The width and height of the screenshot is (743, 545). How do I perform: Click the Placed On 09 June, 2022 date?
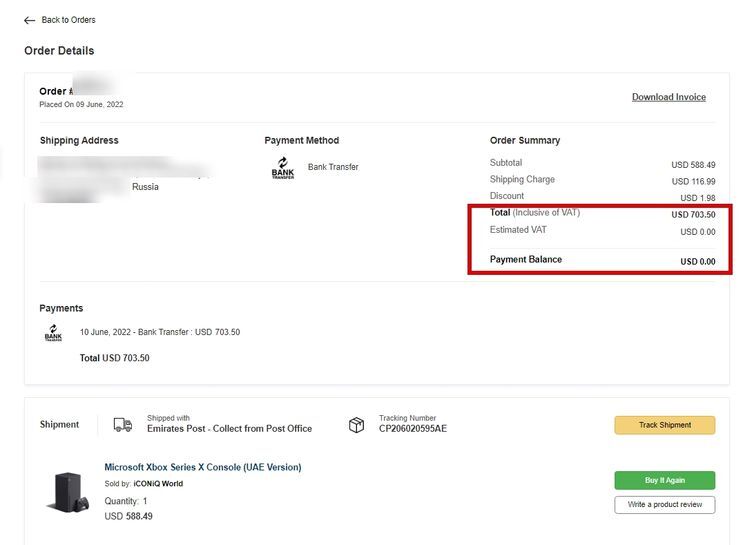click(81, 104)
